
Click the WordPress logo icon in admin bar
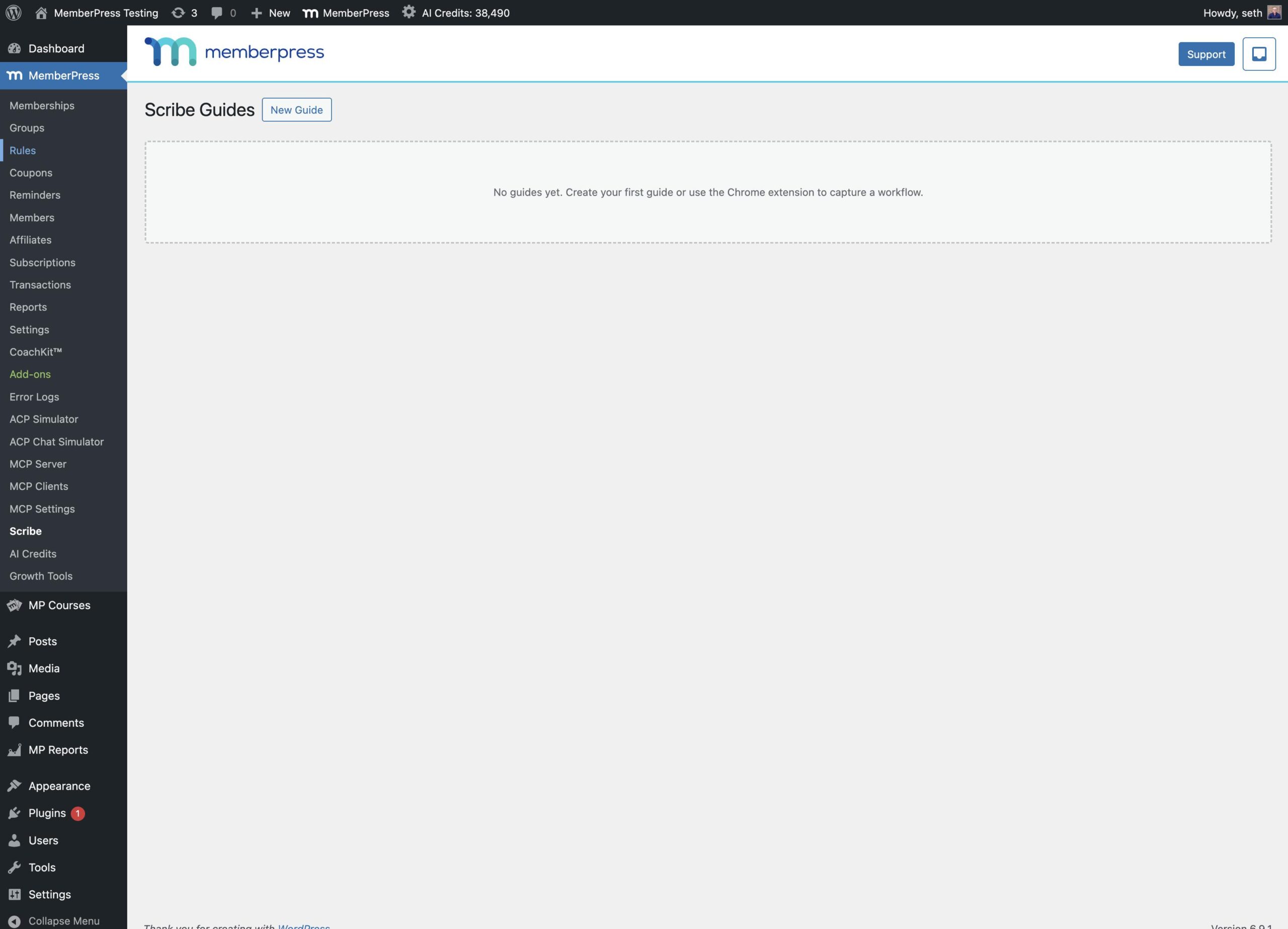tap(14, 13)
